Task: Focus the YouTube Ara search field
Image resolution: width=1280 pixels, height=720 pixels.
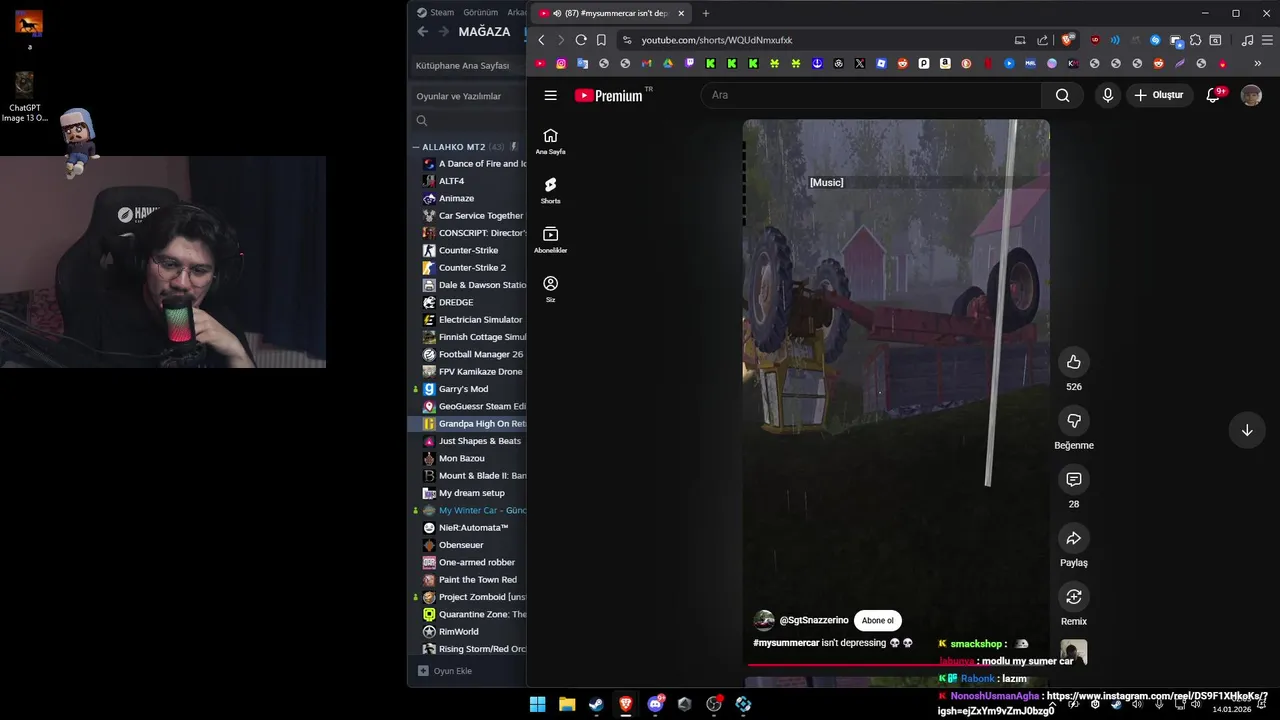Action: click(870, 95)
